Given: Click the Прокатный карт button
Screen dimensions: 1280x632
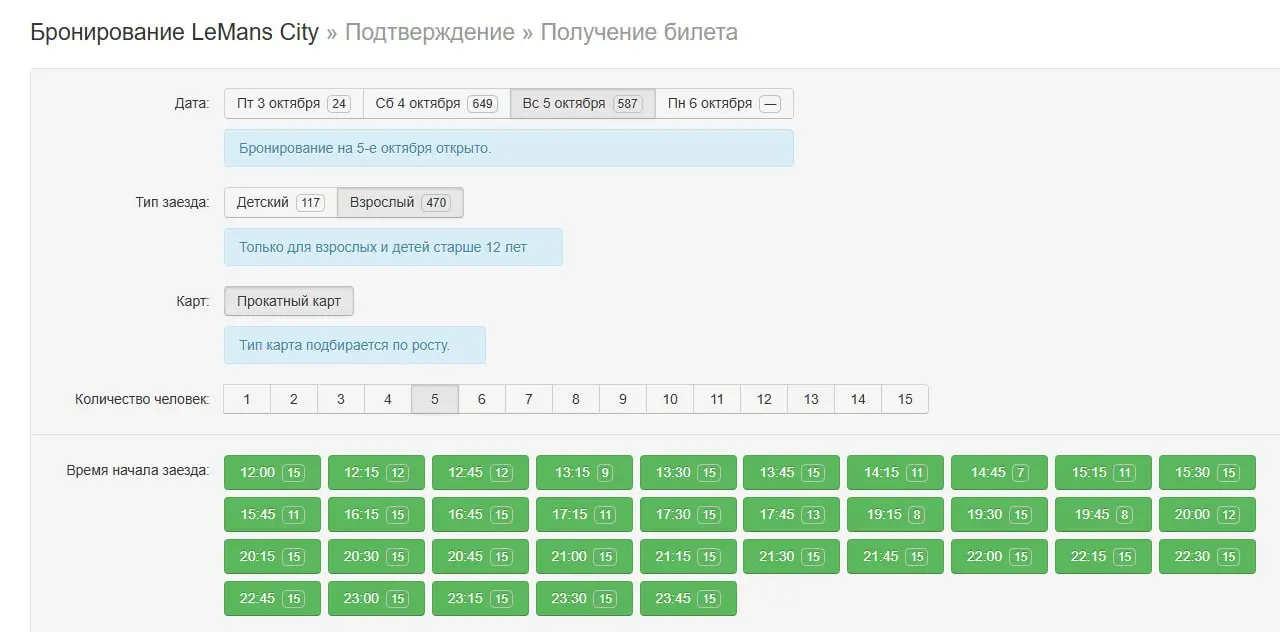Looking at the screenshot, I should [x=288, y=301].
